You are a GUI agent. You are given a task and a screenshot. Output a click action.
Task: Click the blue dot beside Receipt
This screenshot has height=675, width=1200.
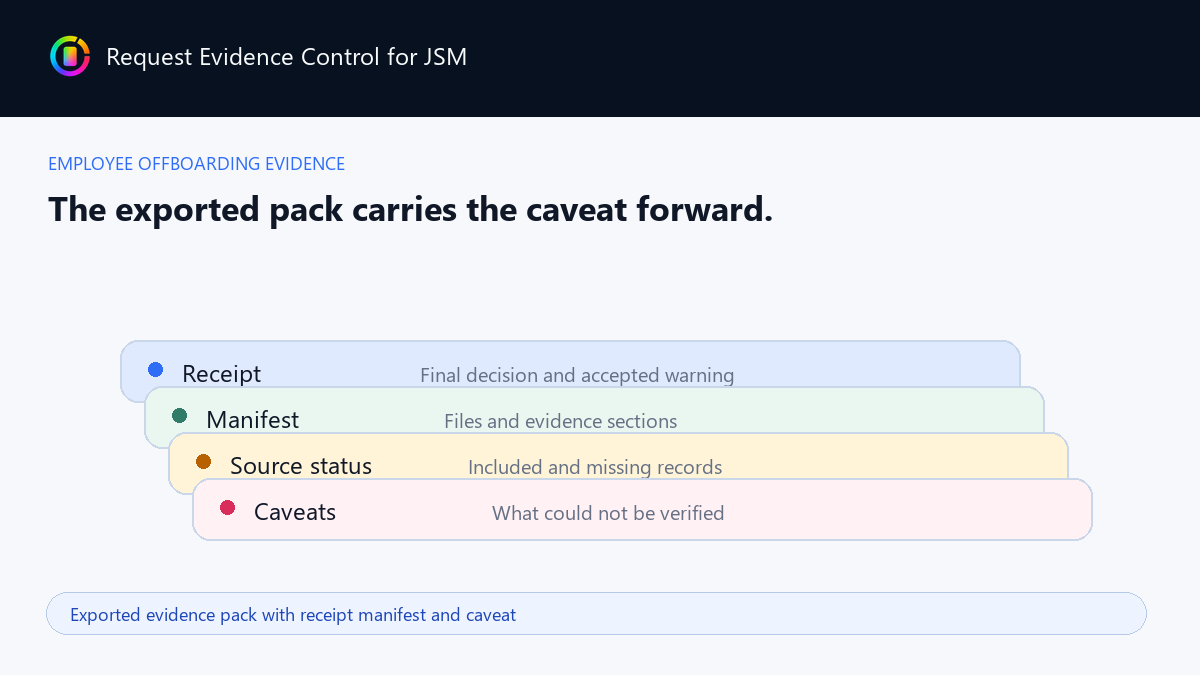click(156, 369)
